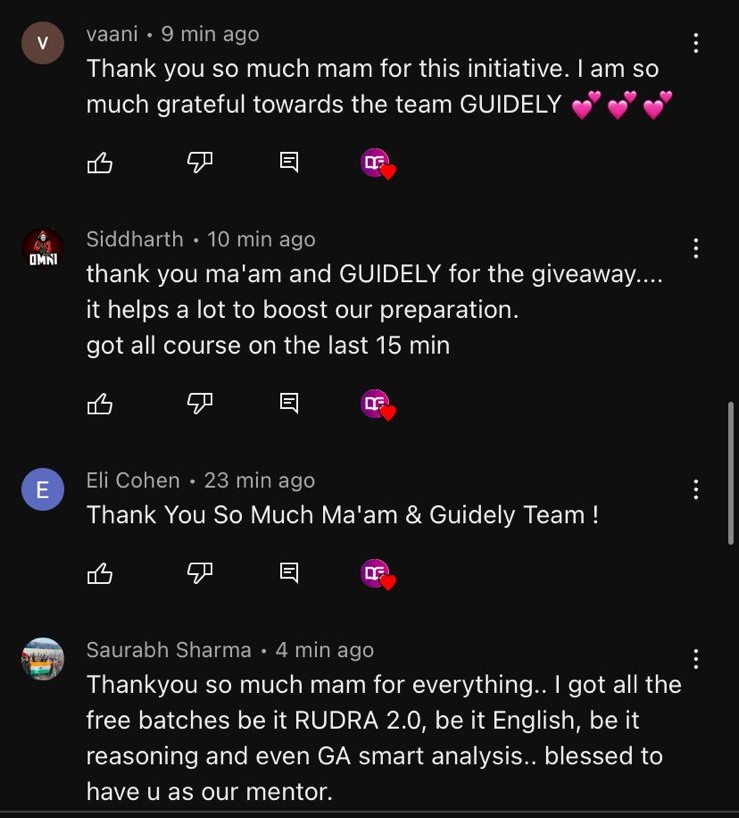Open vaani's profile avatar
Screen dimensions: 739x818
[x=43, y=43]
